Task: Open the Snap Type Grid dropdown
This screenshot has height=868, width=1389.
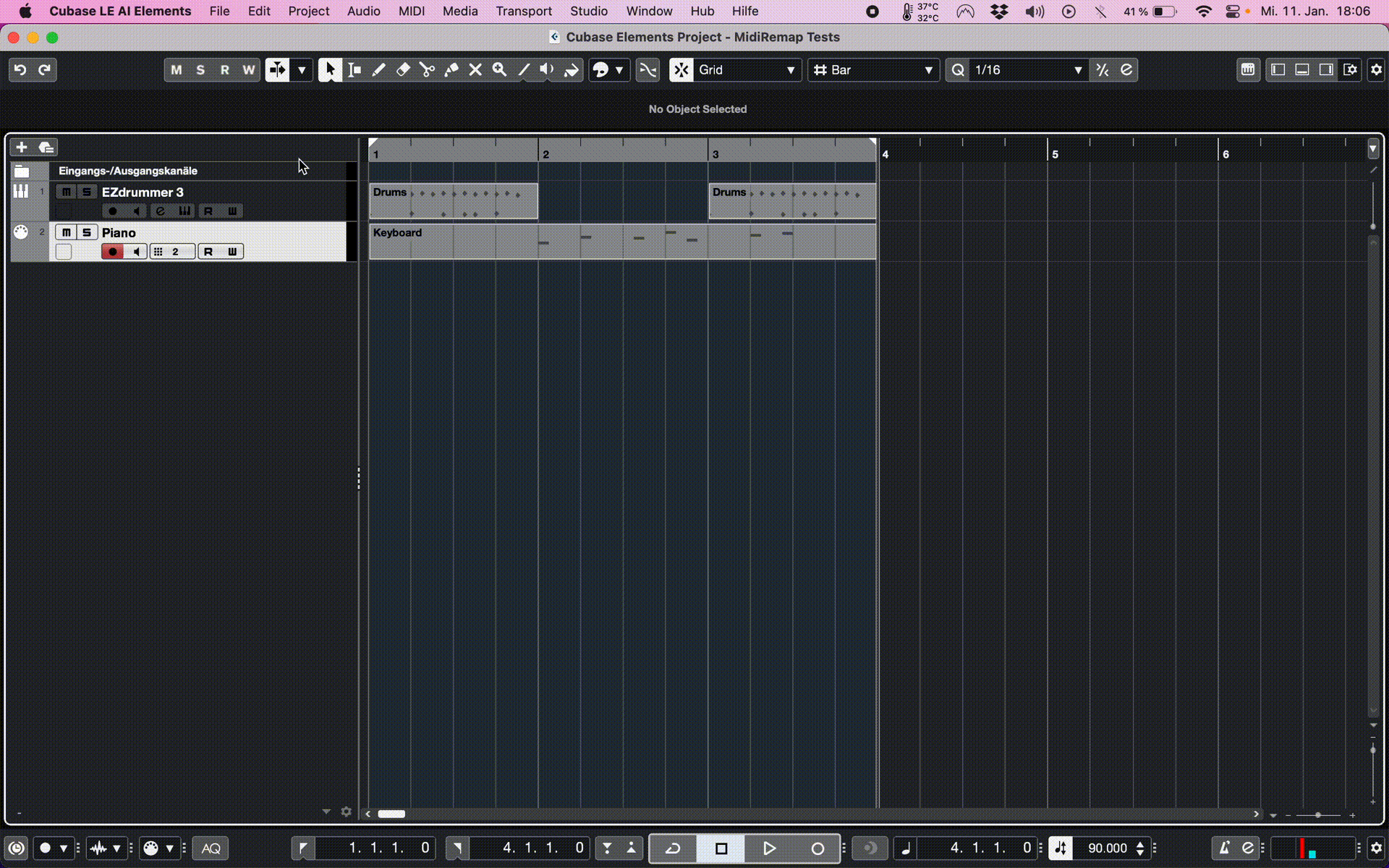Action: (x=747, y=69)
